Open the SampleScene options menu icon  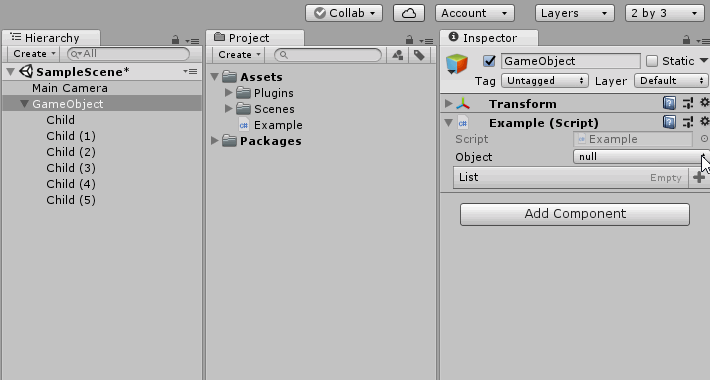[x=190, y=72]
